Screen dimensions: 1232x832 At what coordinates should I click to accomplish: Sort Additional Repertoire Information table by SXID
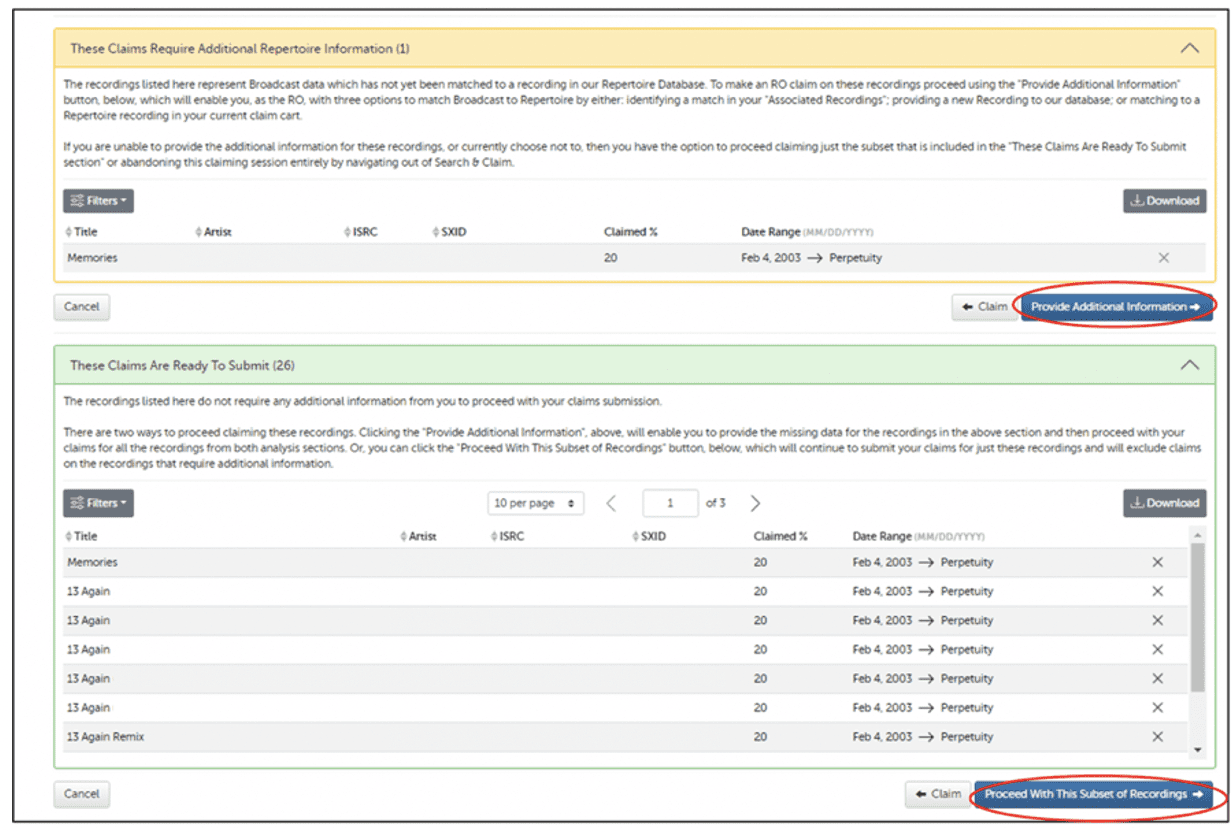(x=450, y=232)
